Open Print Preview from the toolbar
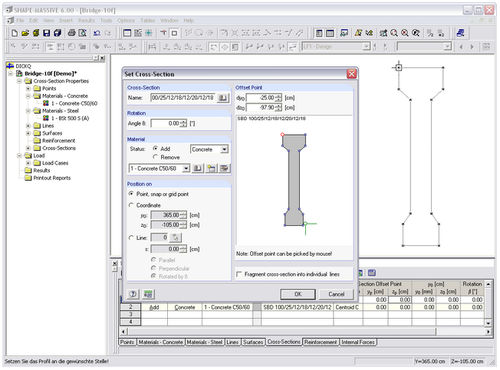The image size is (500, 370). (82, 33)
